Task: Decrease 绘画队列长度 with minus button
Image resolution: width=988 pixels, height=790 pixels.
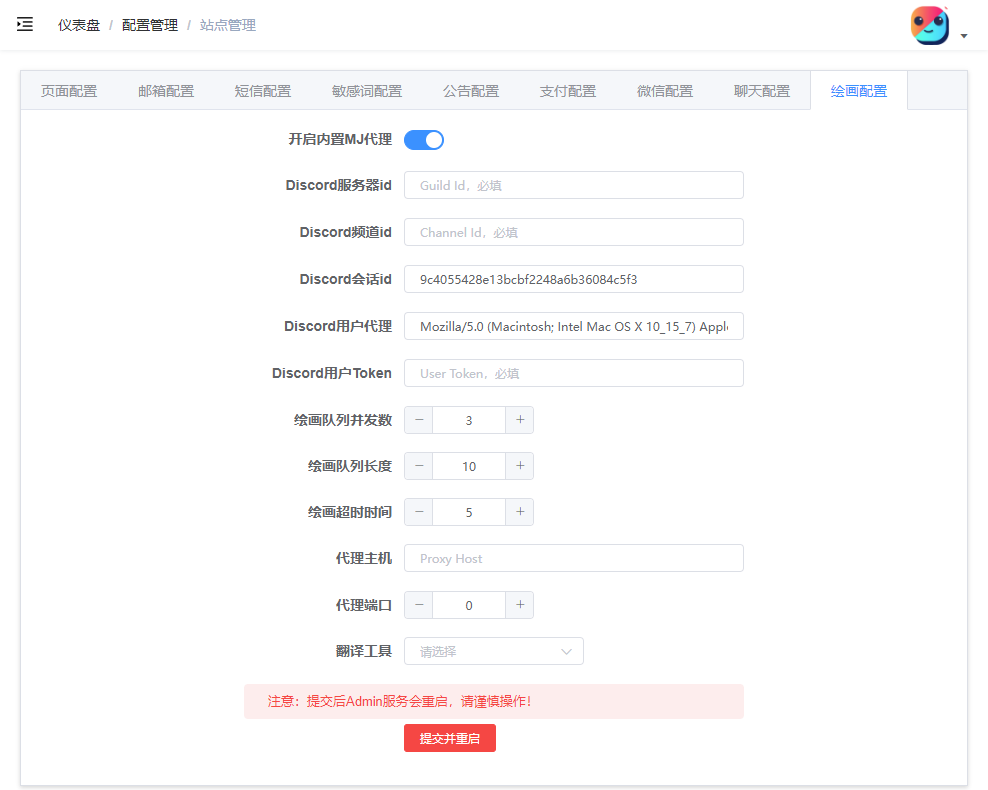Action: pos(419,466)
